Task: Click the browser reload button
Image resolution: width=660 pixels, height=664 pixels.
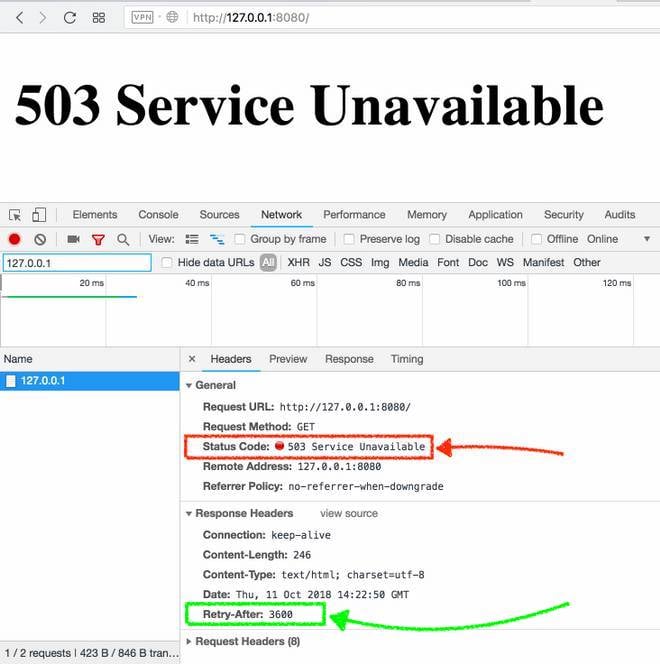Action: pyautogui.click(x=69, y=18)
